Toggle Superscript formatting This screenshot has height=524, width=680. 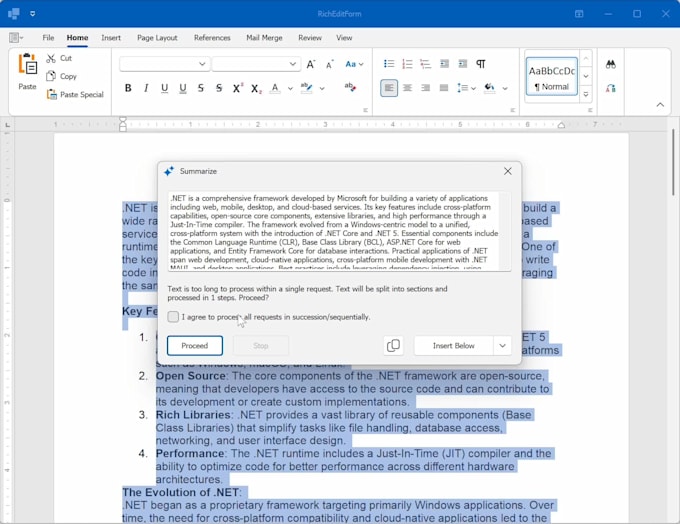click(238, 88)
